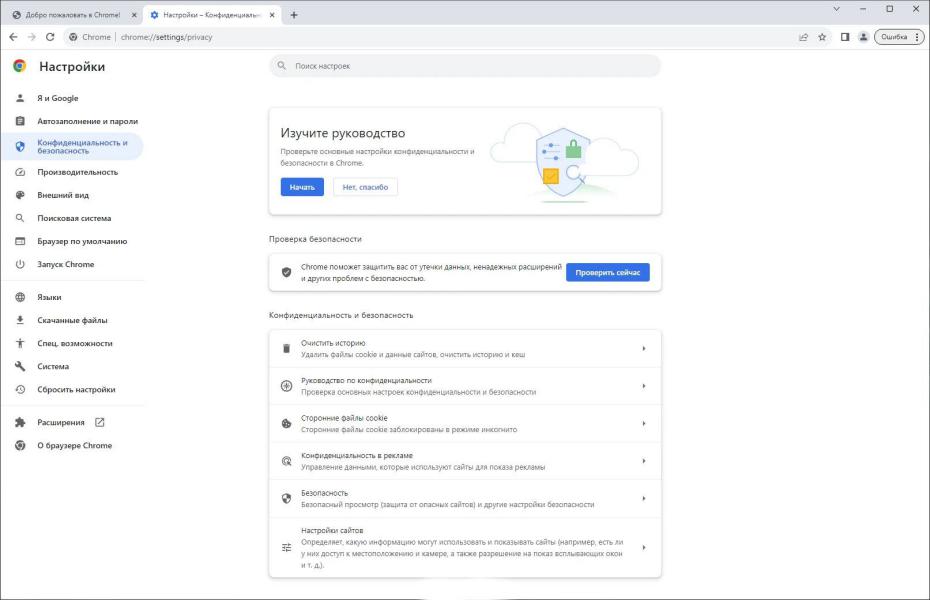The image size is (930, 600).
Task: Click the Конфиденциальность и безопасность section label
Action: coord(341,315)
